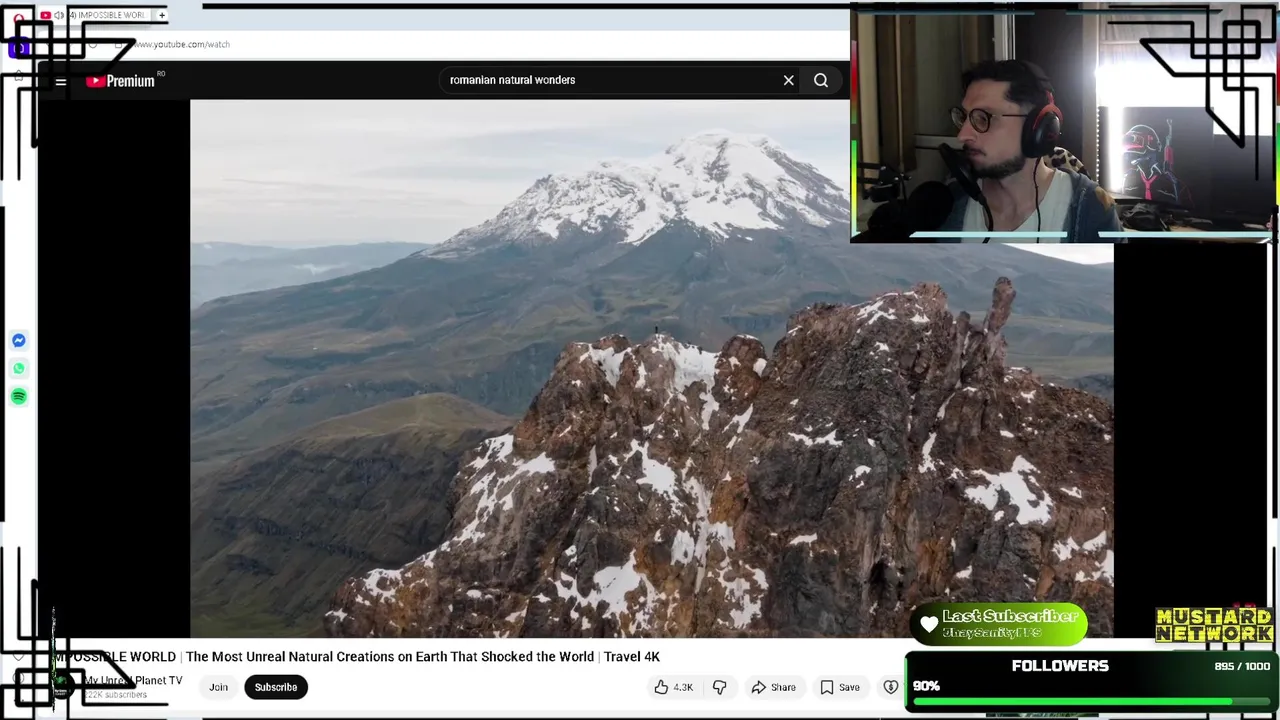Save the video to a playlist
Viewport: 1280px width, 720px height.
point(840,687)
